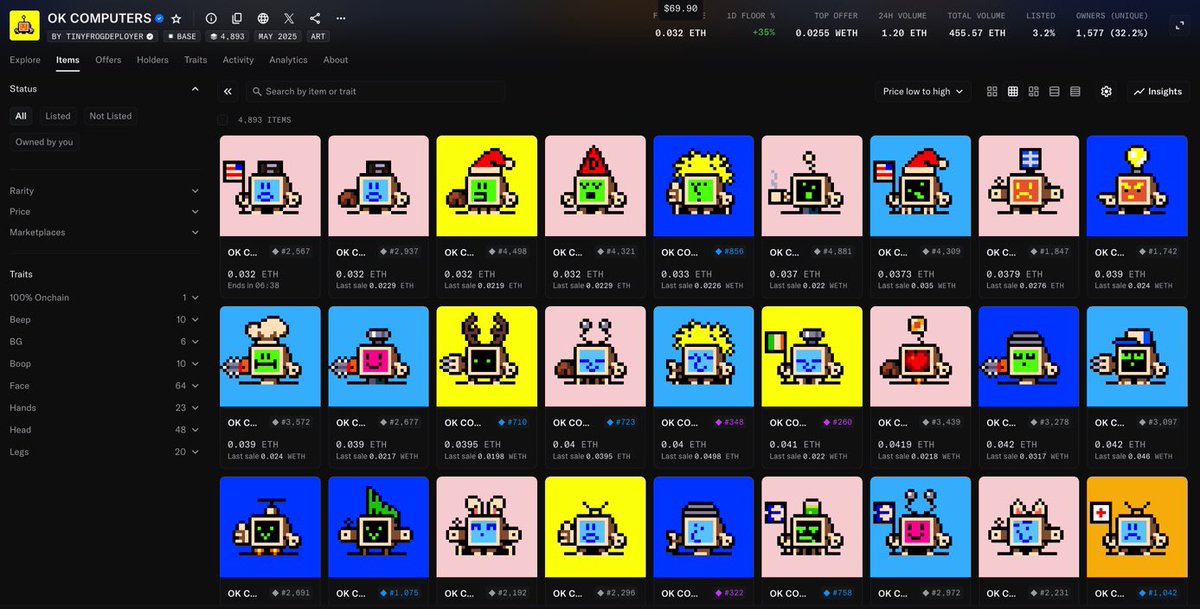
Task: Switch to list view
Action: (1054, 91)
